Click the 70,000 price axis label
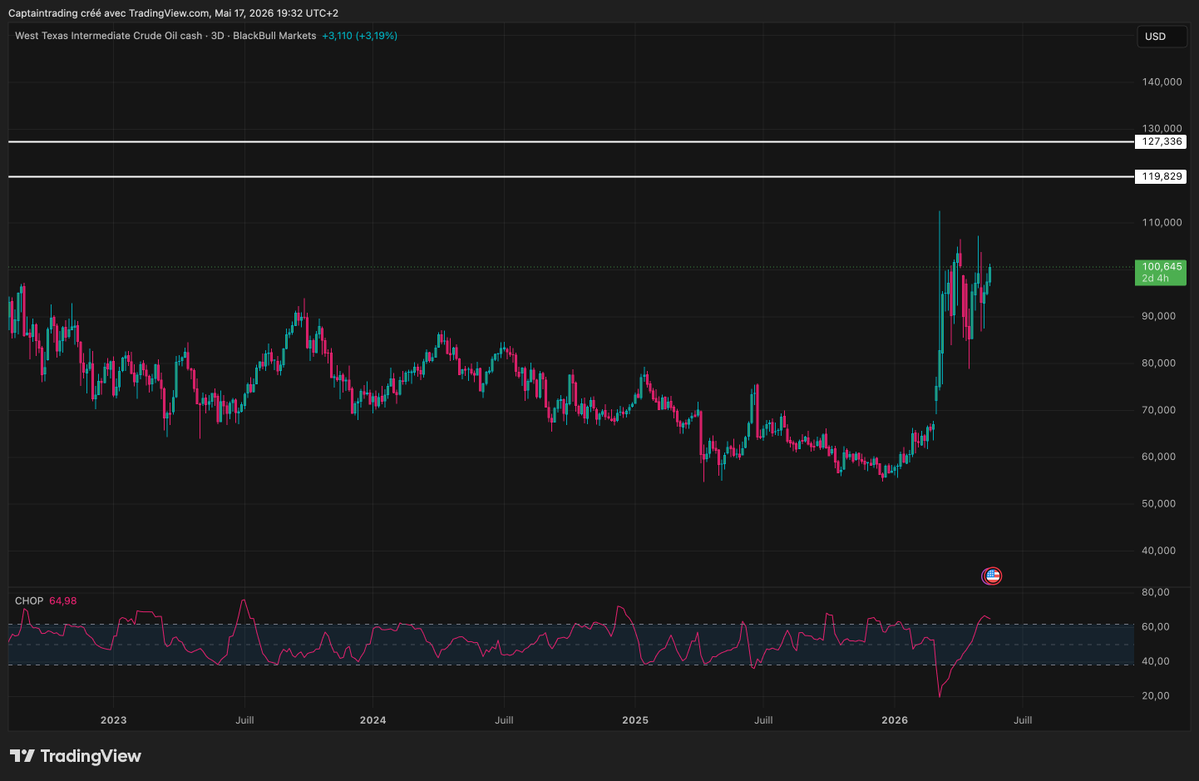Image resolution: width=1199 pixels, height=781 pixels. point(1158,410)
